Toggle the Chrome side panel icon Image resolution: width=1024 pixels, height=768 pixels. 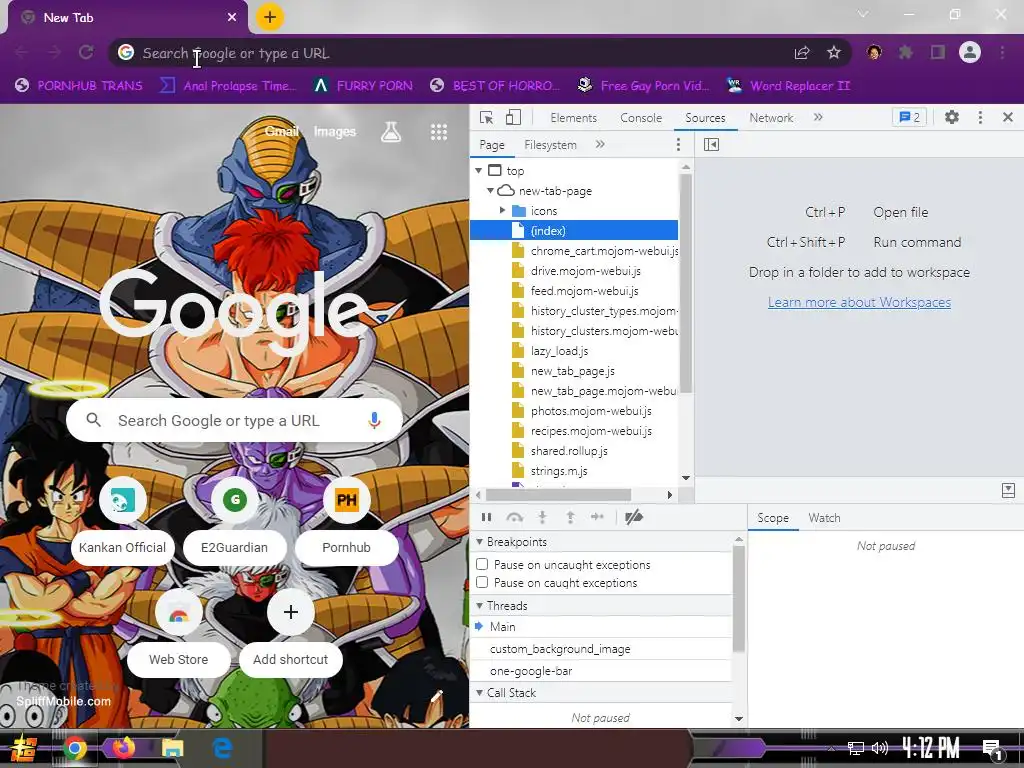click(938, 52)
